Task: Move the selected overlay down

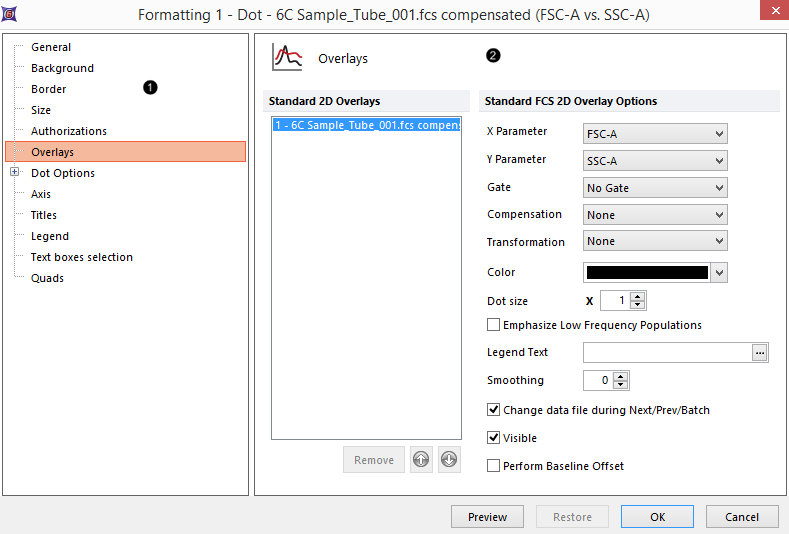Action: [x=449, y=460]
